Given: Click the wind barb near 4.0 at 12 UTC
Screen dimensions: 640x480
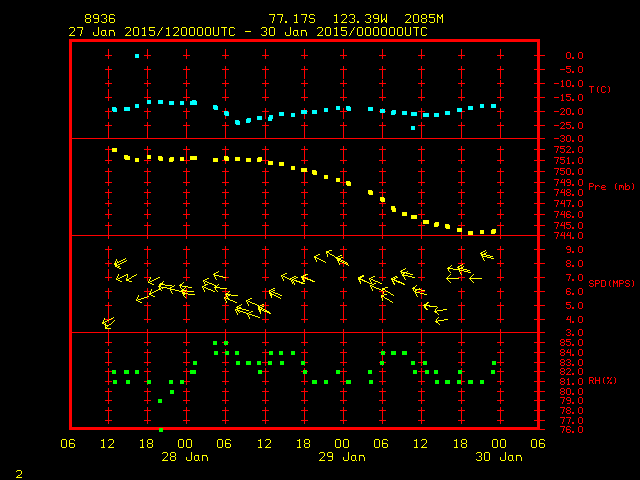Looking at the screenshot, I should pos(108,323).
